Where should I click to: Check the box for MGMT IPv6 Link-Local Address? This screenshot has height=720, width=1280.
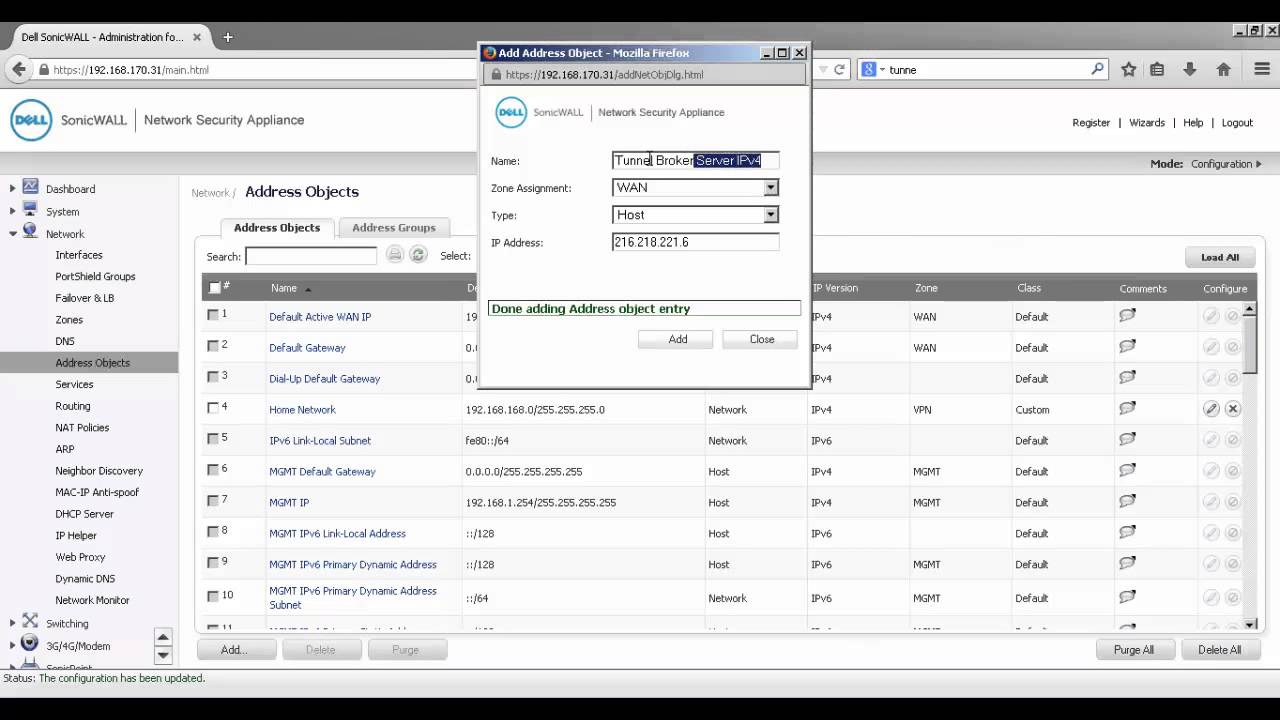pos(213,531)
